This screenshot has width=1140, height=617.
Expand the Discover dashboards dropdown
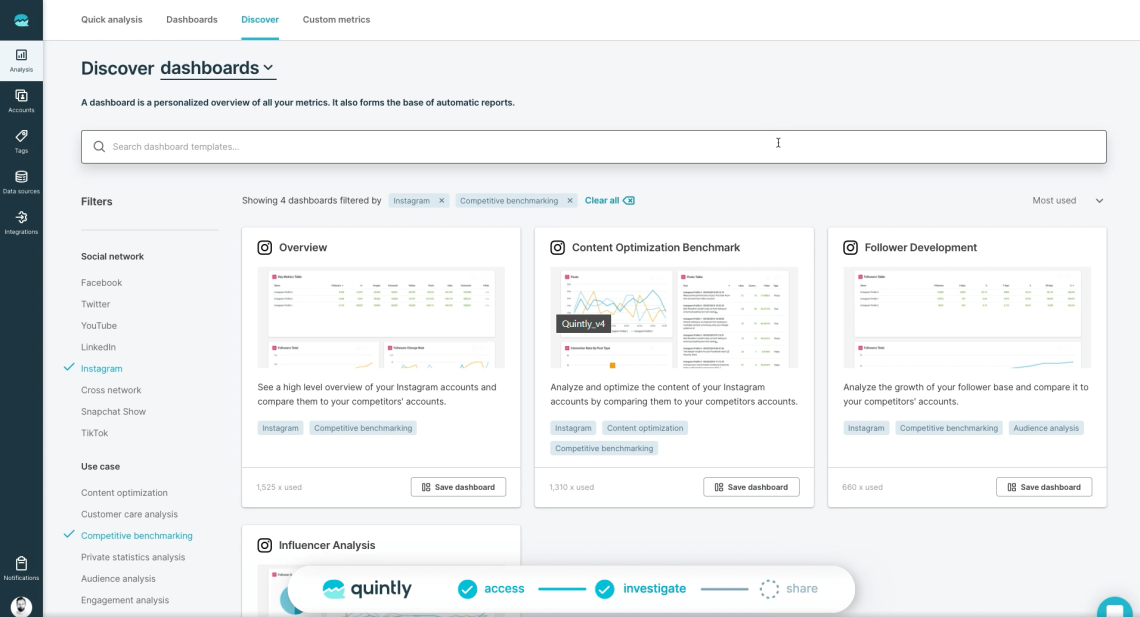coord(217,68)
